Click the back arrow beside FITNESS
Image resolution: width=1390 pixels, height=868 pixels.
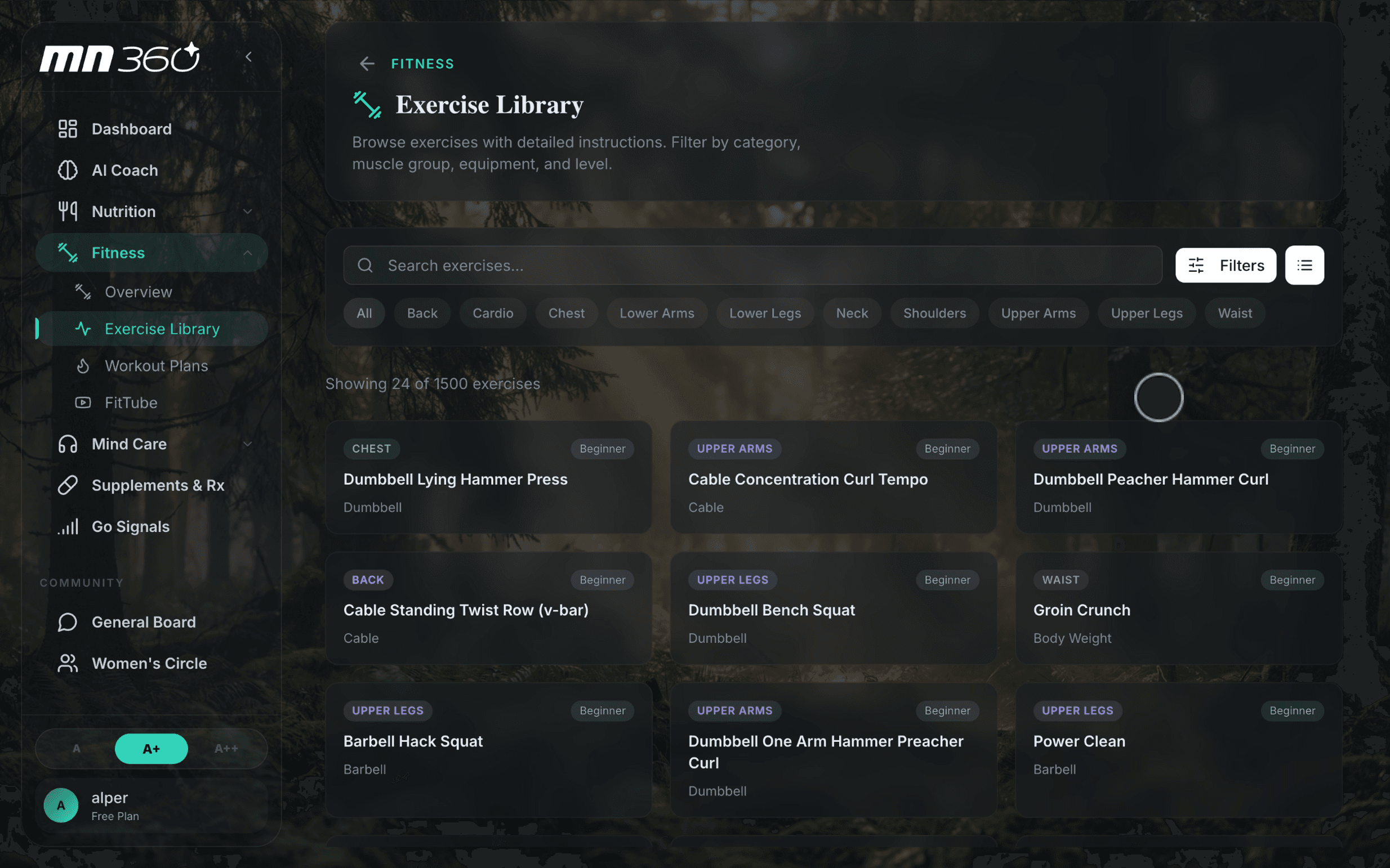point(367,64)
